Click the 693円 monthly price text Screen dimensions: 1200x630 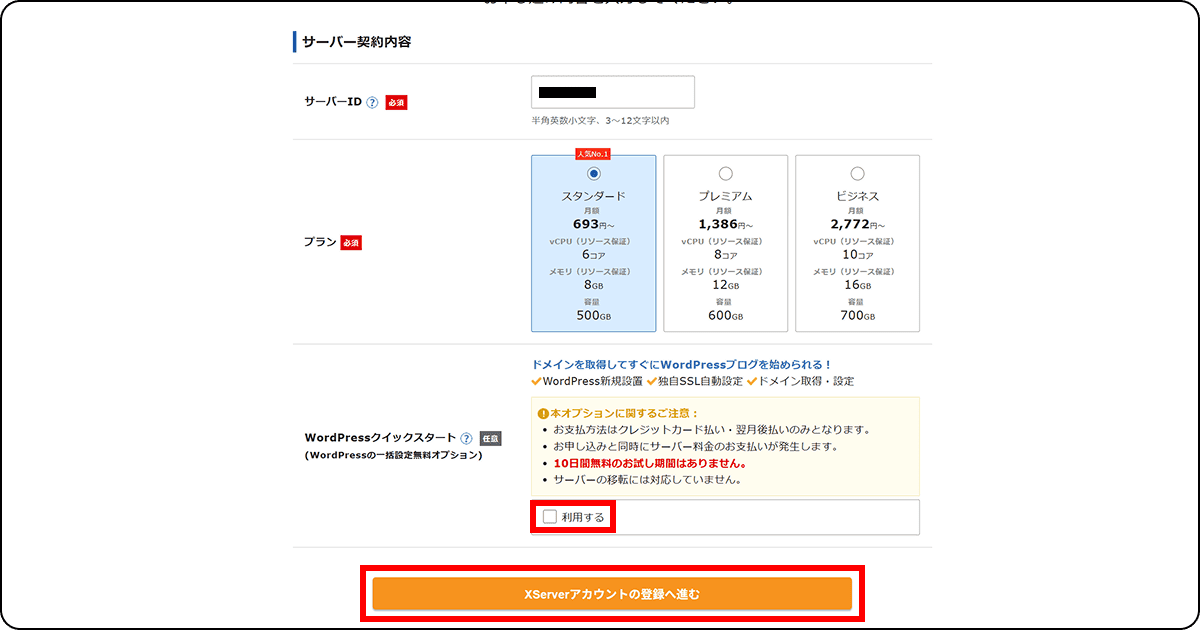(x=593, y=224)
